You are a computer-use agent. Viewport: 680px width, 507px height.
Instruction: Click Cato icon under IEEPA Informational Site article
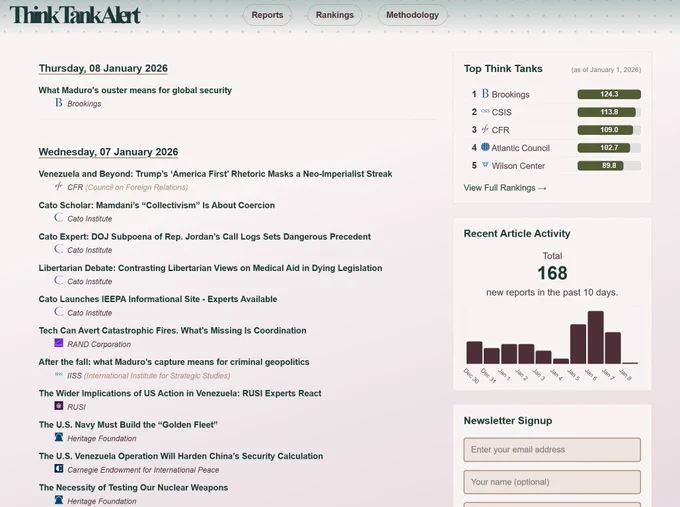[59, 312]
